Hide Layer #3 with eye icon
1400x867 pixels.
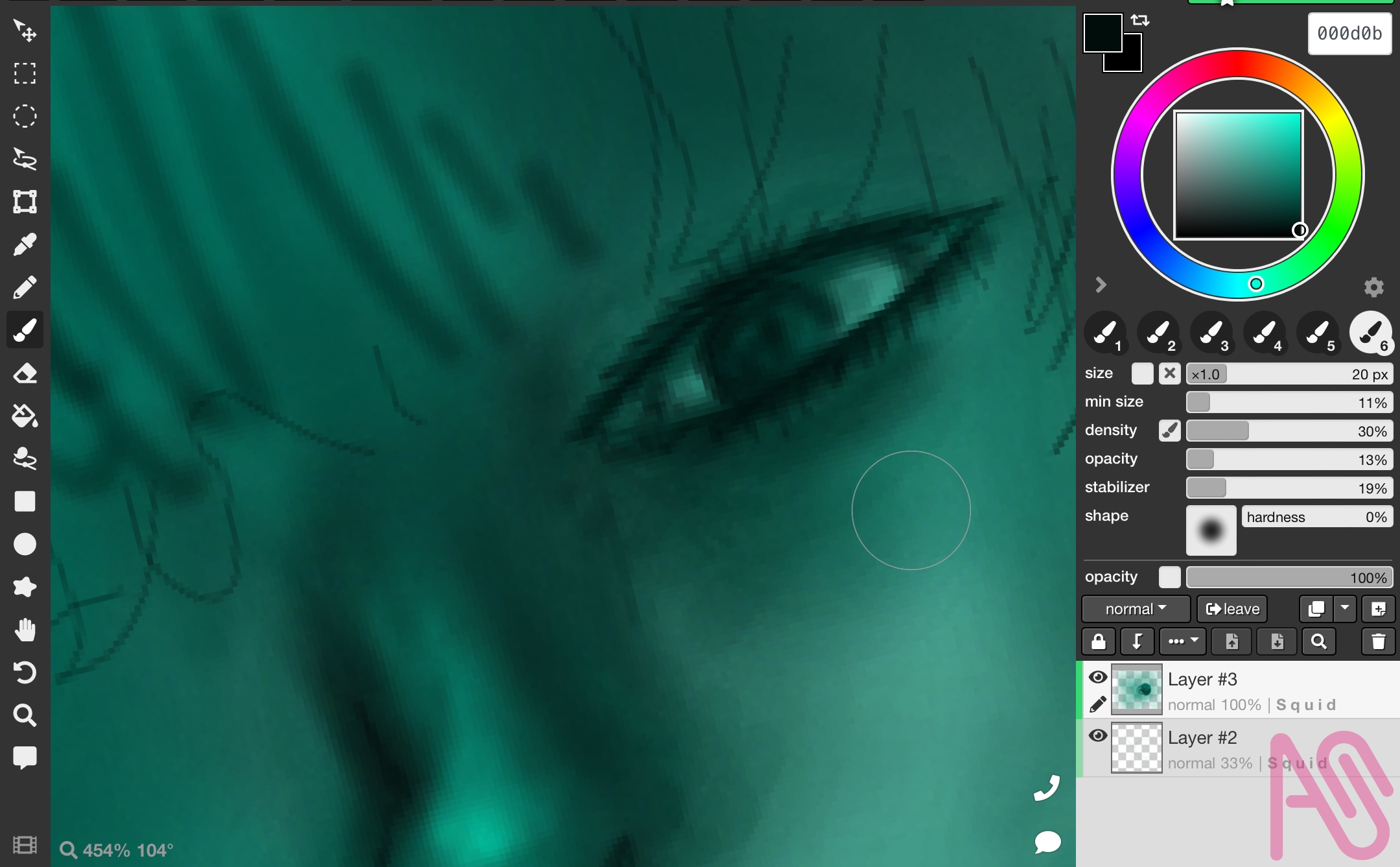[x=1097, y=678]
